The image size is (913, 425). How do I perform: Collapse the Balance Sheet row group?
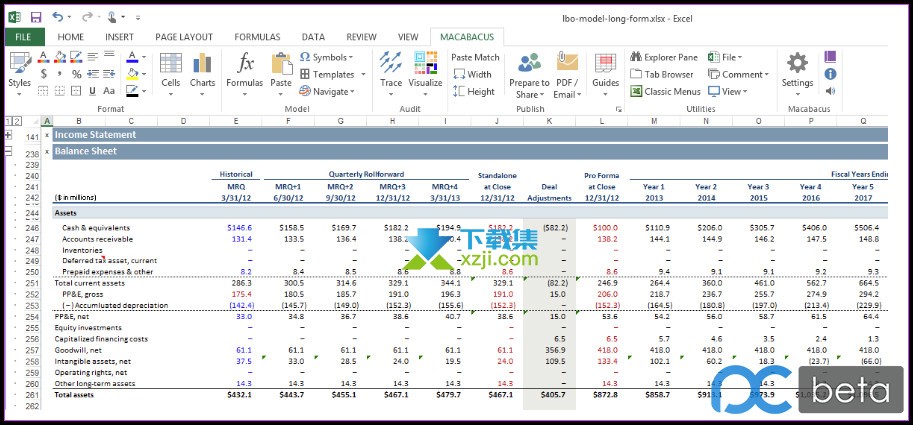coord(8,152)
